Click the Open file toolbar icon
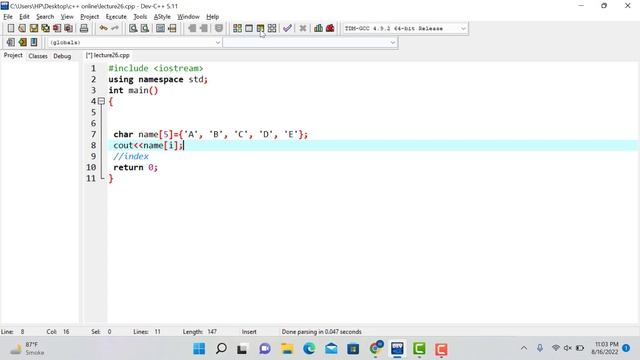 (x=22, y=28)
